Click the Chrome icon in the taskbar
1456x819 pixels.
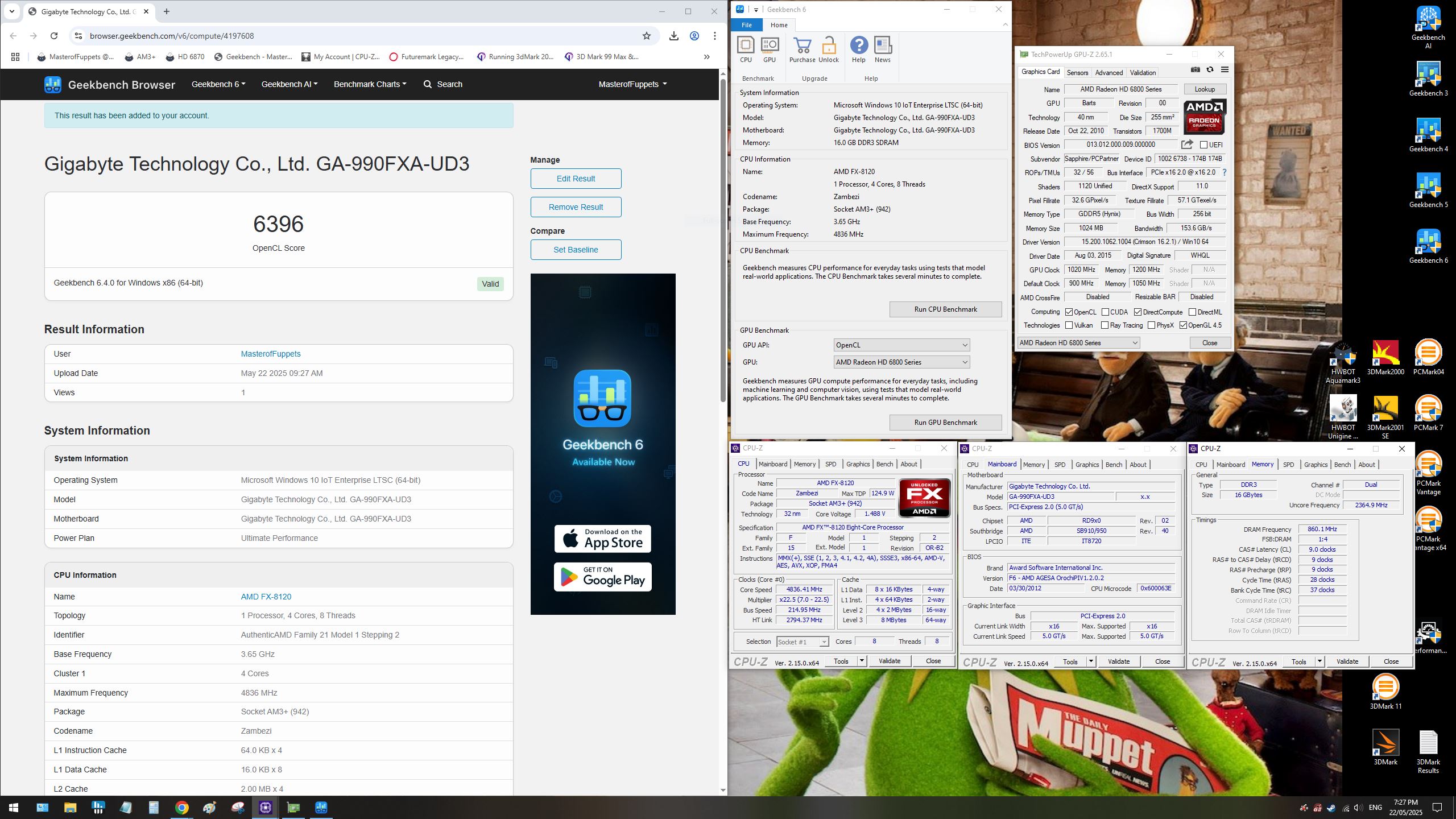(x=181, y=808)
